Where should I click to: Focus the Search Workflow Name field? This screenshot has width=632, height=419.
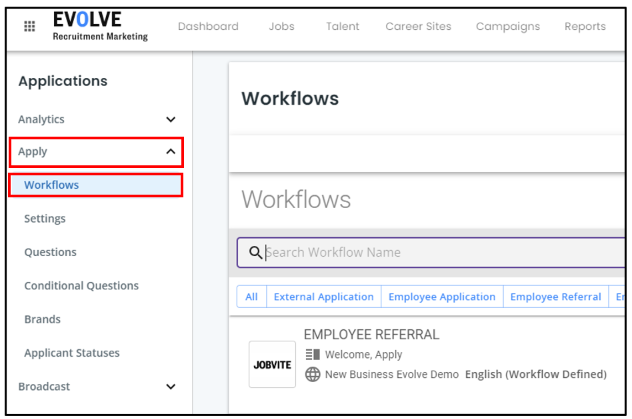(x=431, y=253)
